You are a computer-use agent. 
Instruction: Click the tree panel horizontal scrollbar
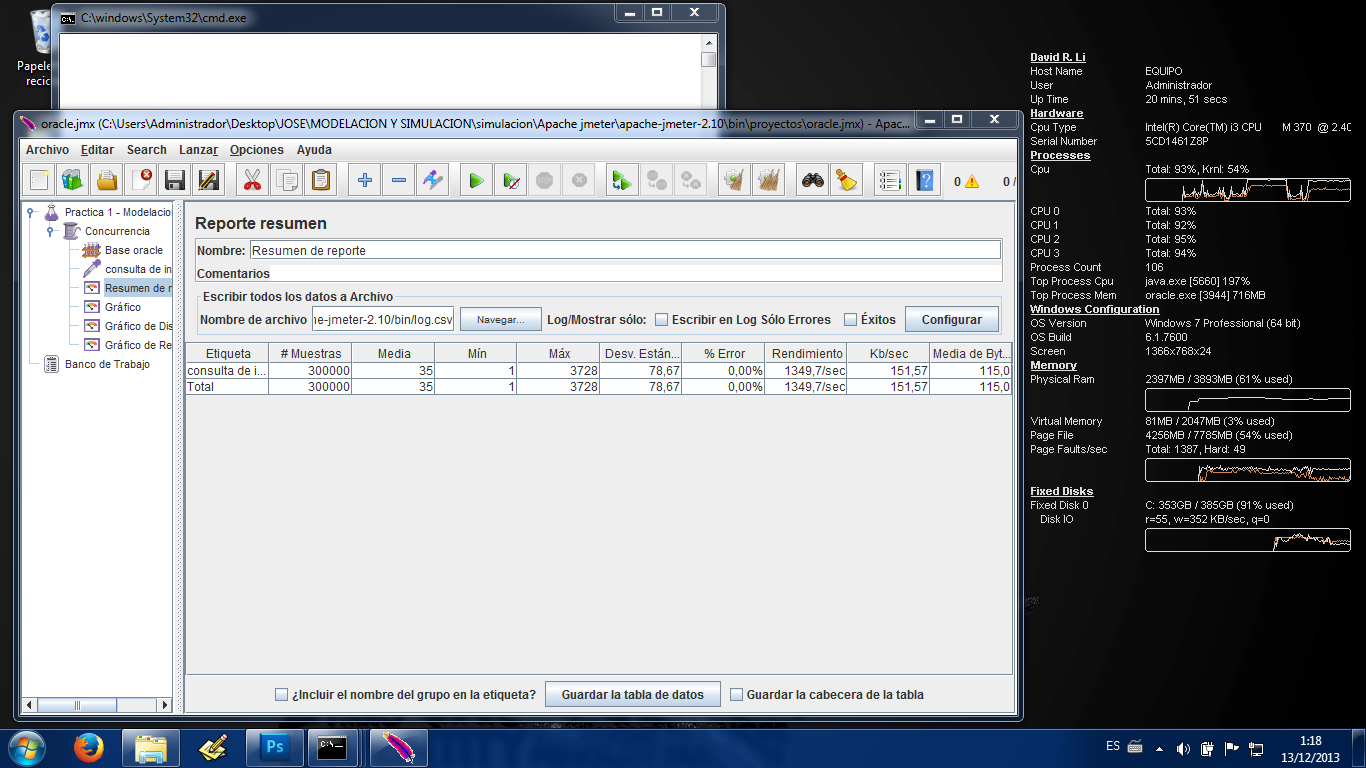[97, 705]
